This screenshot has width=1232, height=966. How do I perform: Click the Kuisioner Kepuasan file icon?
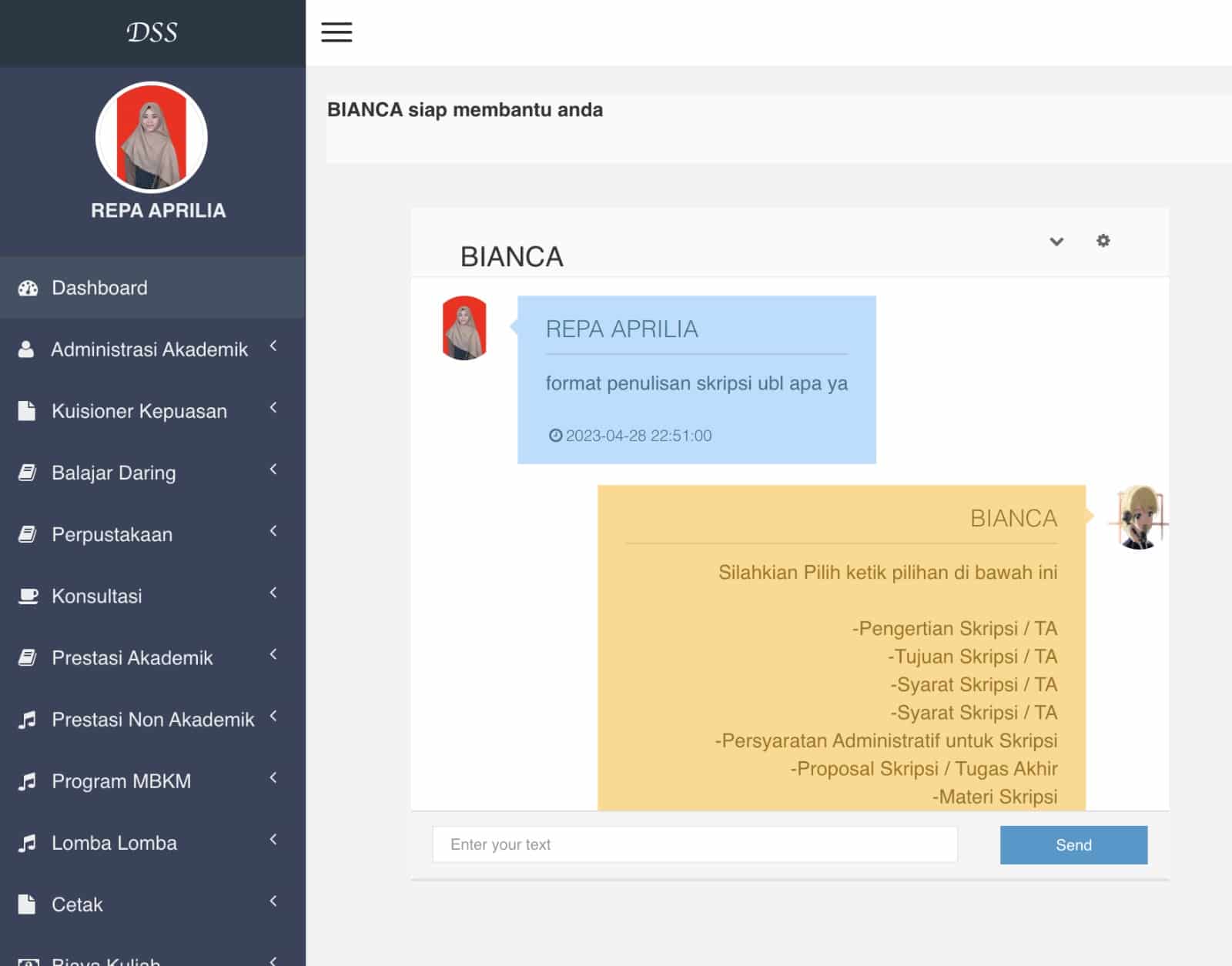27,411
